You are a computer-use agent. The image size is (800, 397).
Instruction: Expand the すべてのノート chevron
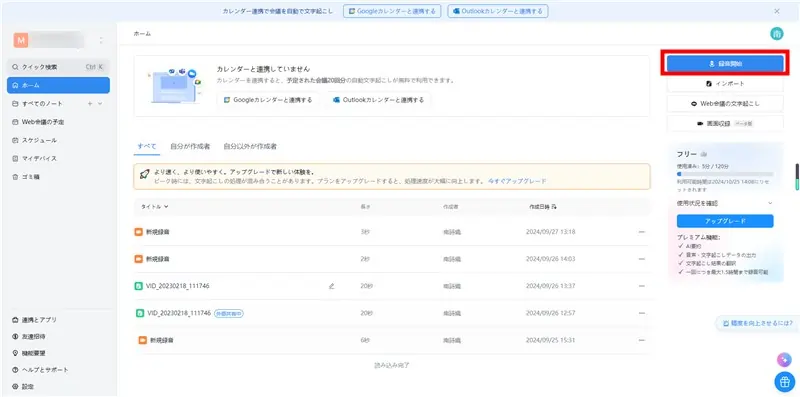coord(99,104)
